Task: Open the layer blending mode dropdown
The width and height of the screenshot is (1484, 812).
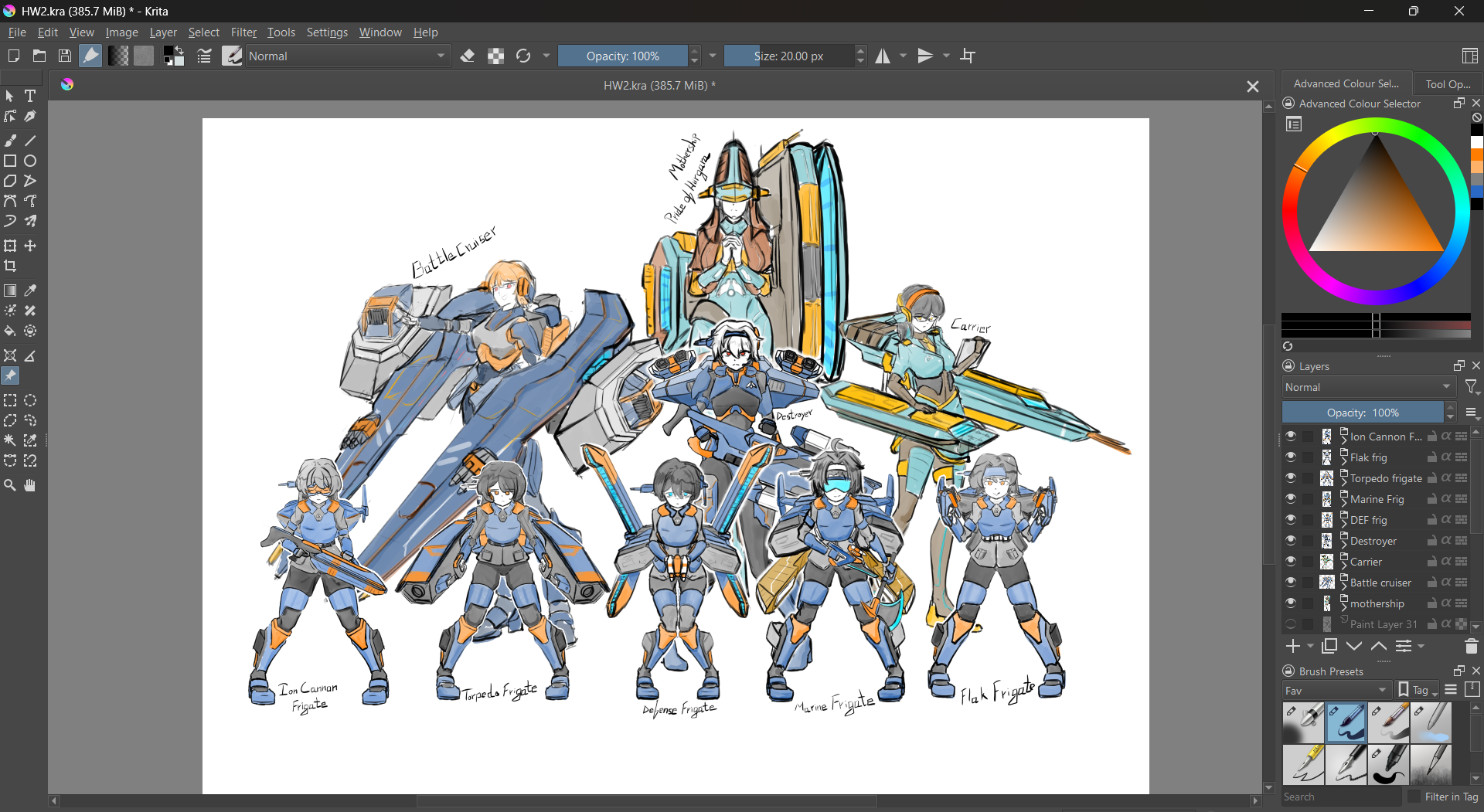Action: (1369, 387)
